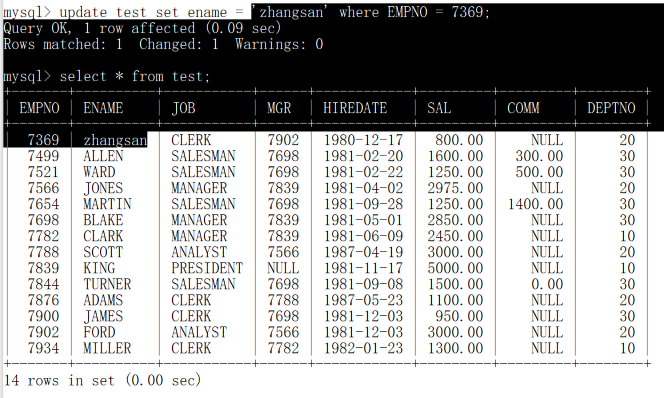Image resolution: width=664 pixels, height=398 pixels.
Task: Click the employee number 7499
Action: (43, 156)
